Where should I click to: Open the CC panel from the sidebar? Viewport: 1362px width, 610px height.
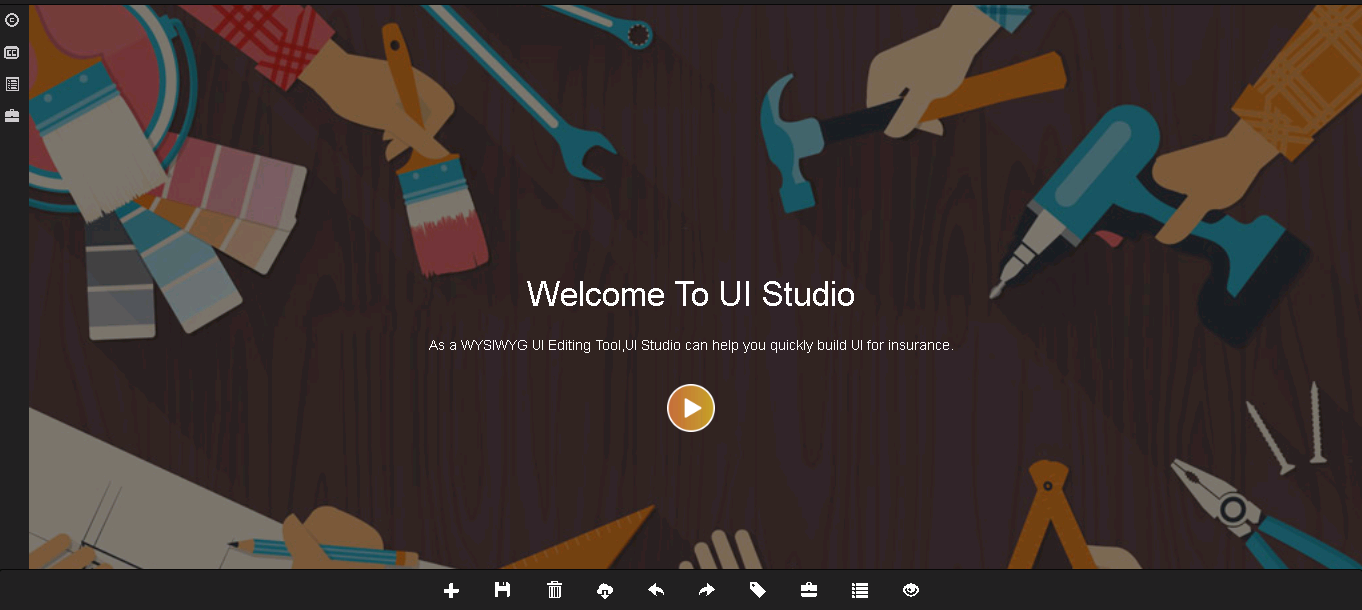coord(12,52)
